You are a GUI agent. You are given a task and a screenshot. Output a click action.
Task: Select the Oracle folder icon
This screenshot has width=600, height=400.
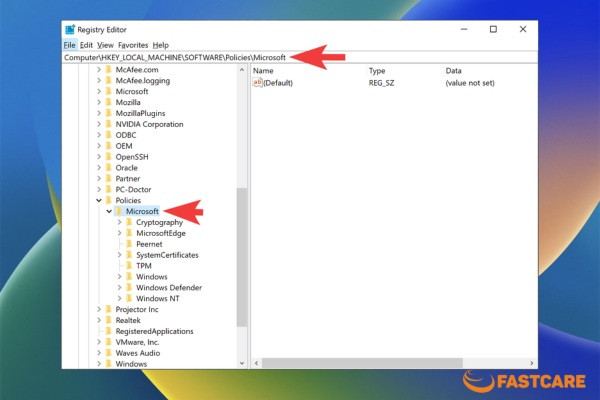click(109, 168)
